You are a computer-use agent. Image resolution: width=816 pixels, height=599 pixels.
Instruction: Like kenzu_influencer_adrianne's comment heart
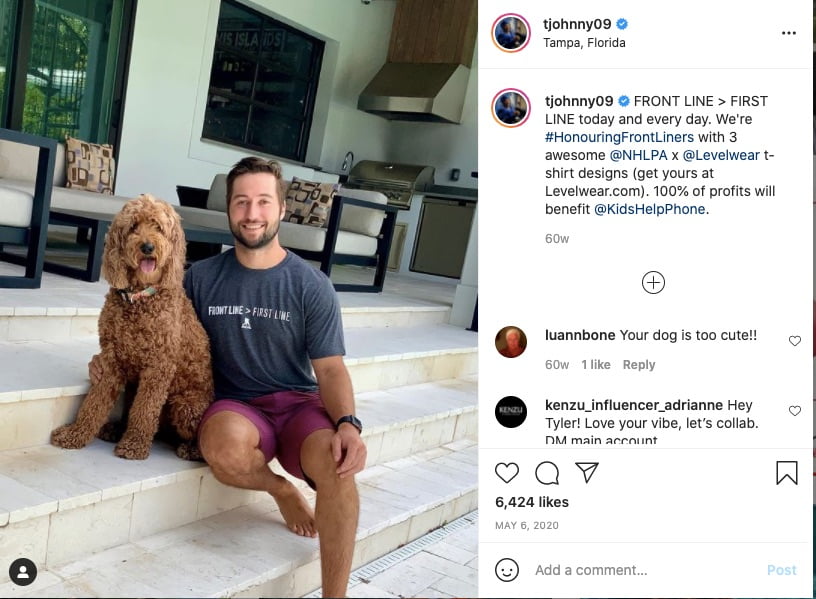tap(795, 411)
